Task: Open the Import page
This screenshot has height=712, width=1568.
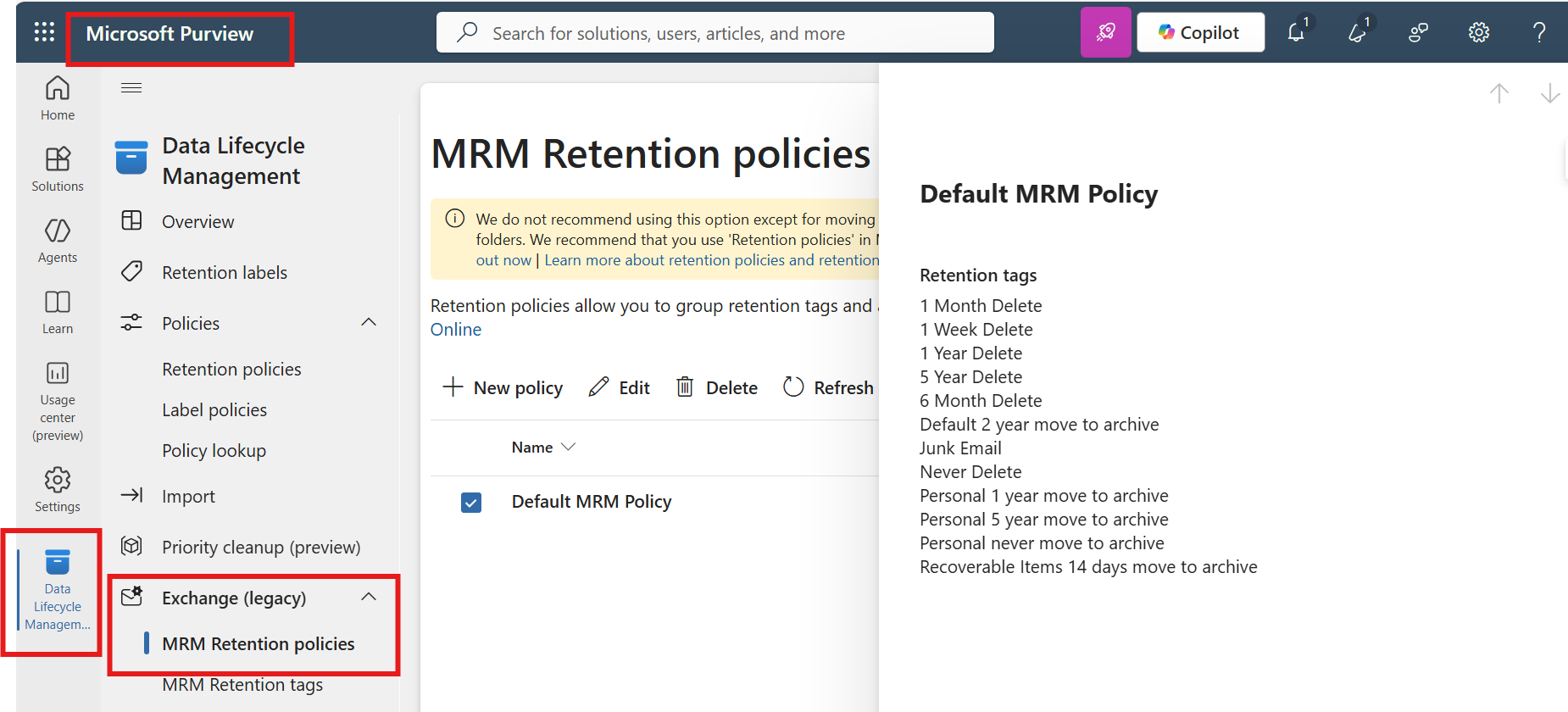Action: click(188, 496)
